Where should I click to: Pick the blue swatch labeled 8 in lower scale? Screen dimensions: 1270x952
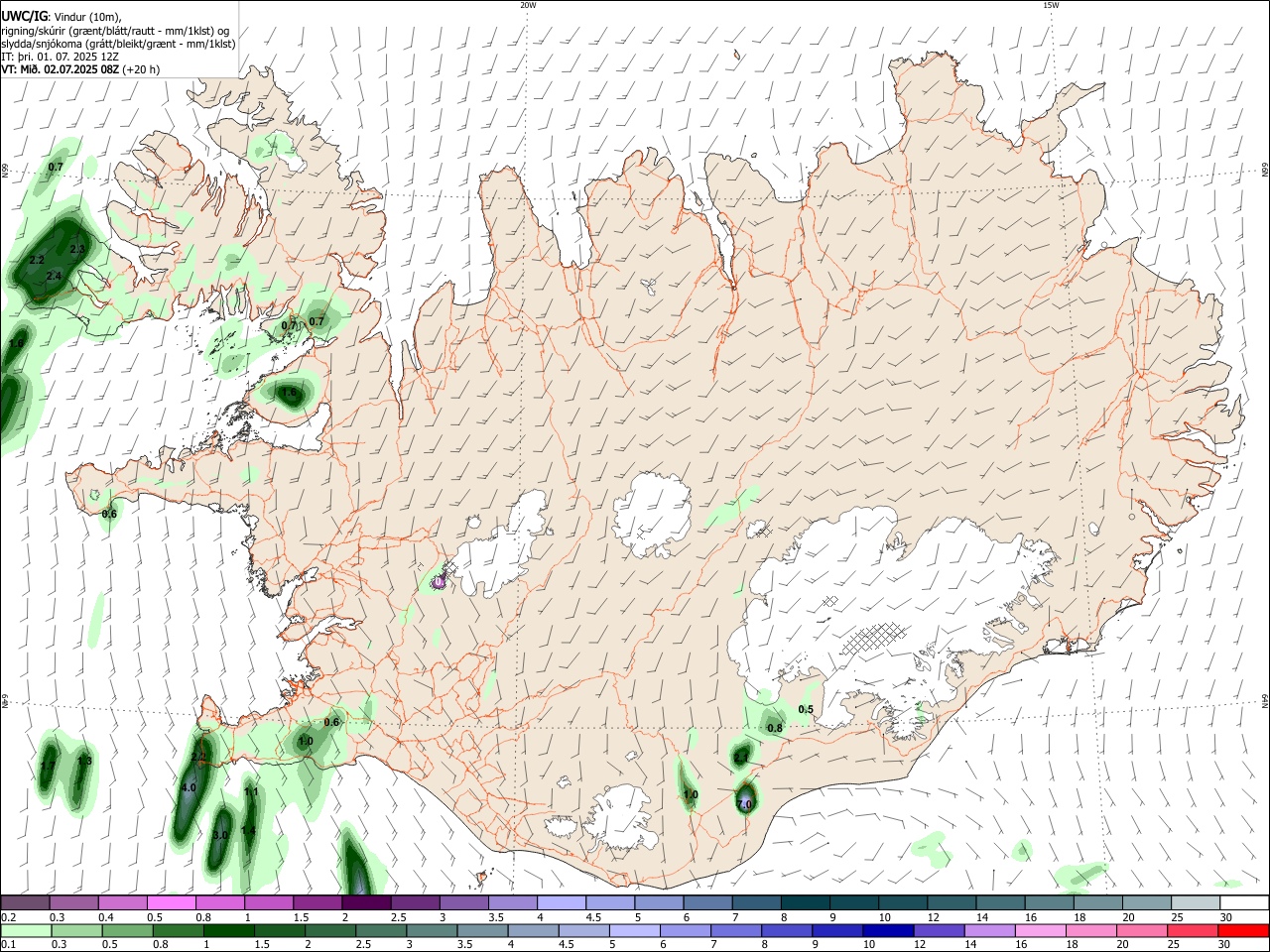787,930
